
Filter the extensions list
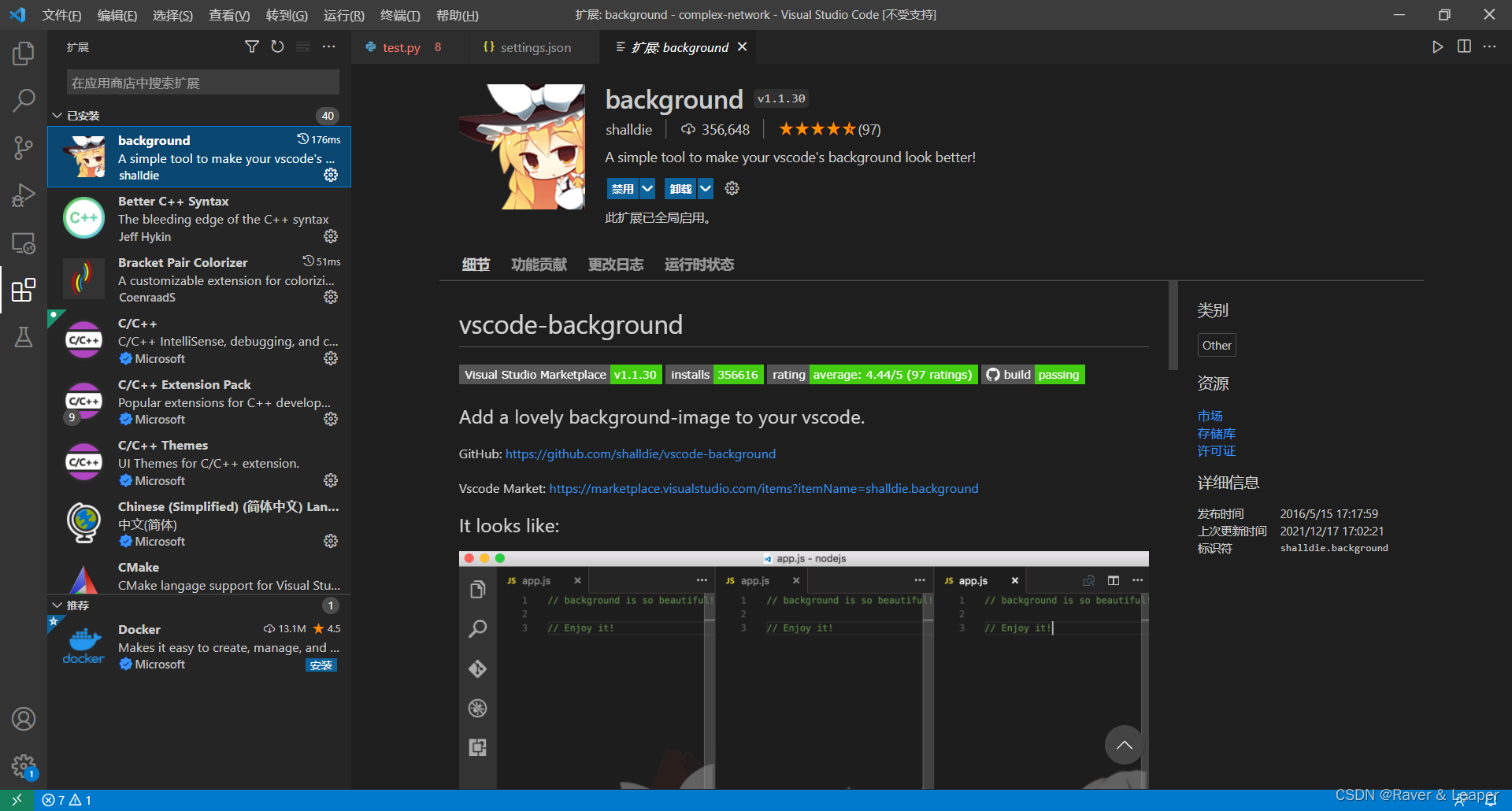coord(252,46)
